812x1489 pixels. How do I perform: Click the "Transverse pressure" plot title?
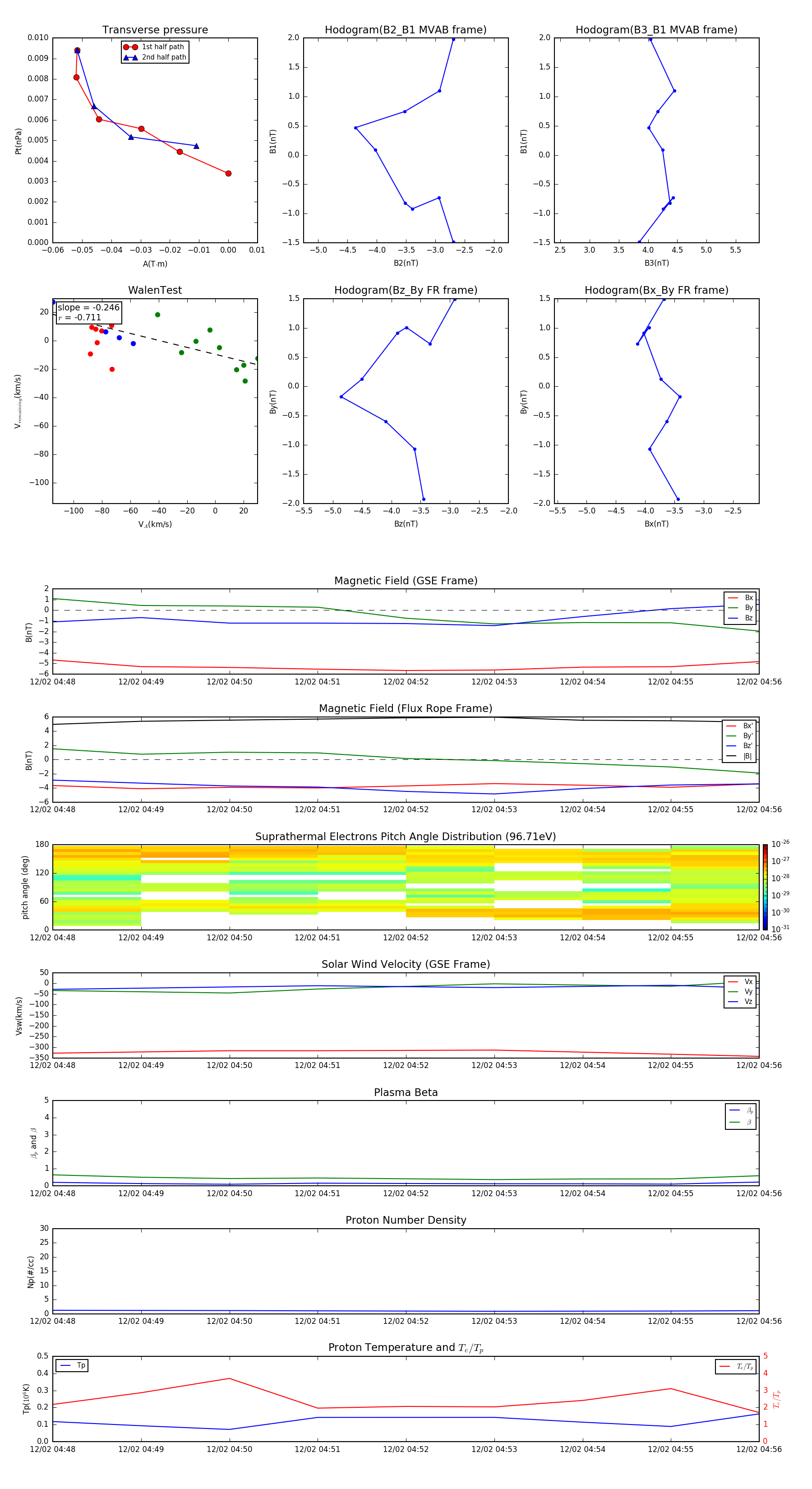[x=155, y=29]
